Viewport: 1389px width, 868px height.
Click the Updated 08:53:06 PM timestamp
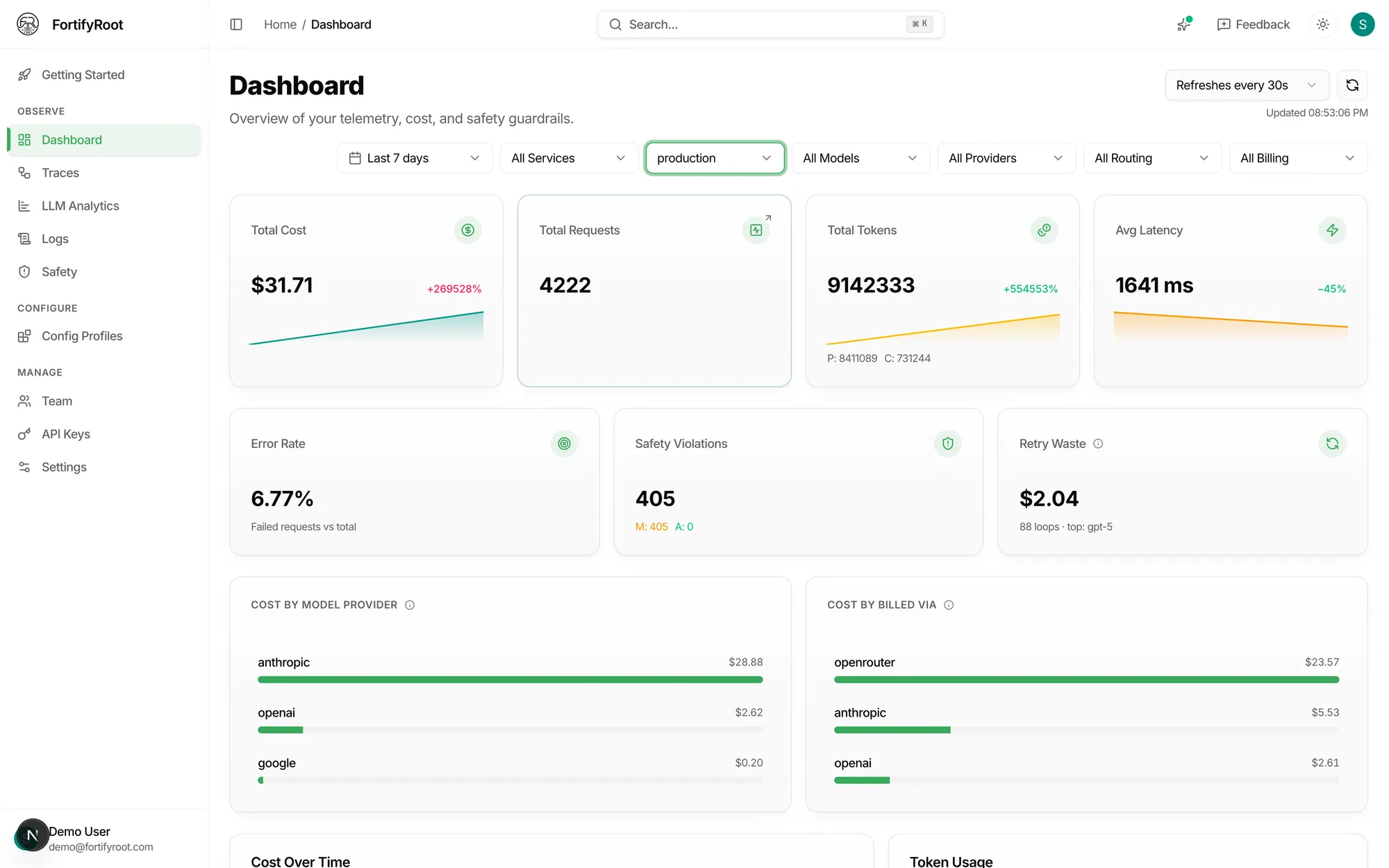(x=1317, y=112)
